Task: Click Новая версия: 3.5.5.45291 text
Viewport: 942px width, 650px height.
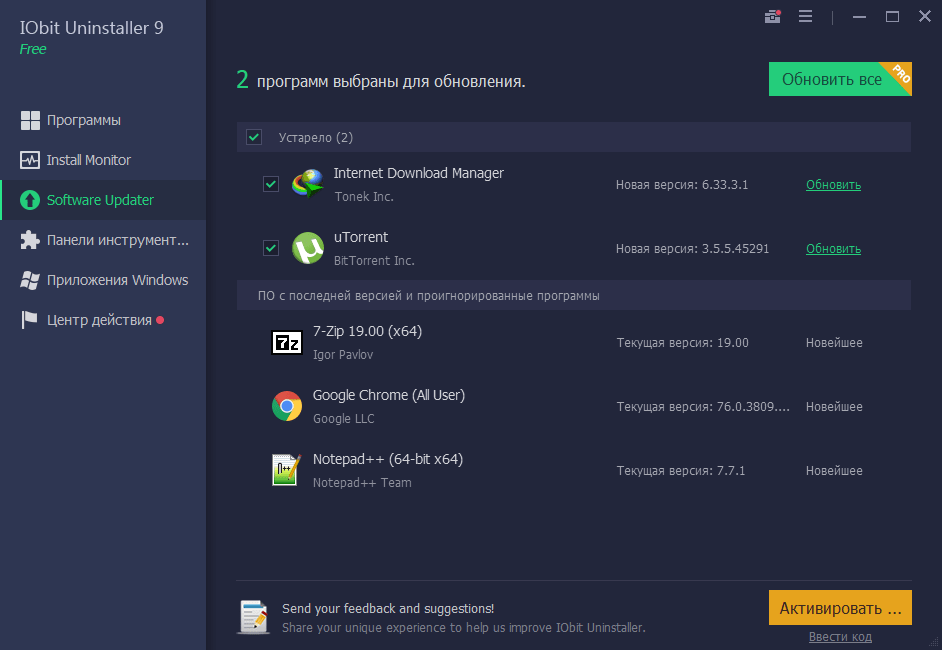Action: (x=692, y=249)
